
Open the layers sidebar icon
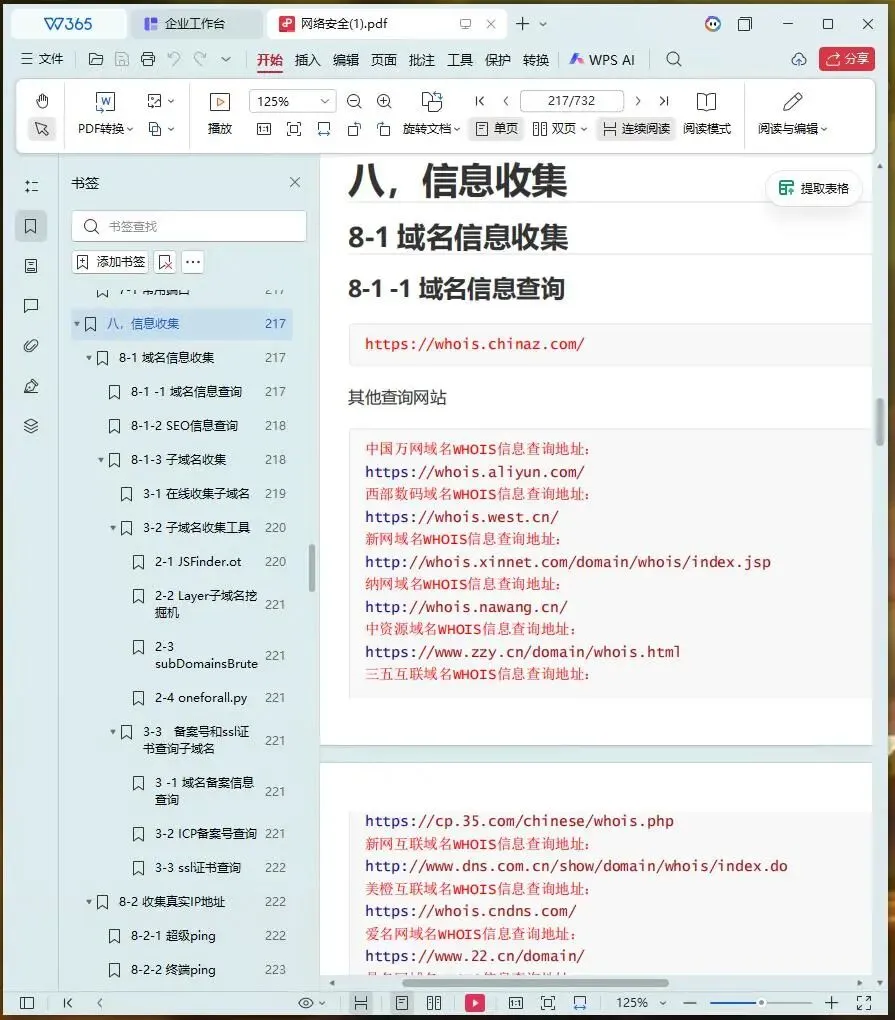click(x=31, y=426)
